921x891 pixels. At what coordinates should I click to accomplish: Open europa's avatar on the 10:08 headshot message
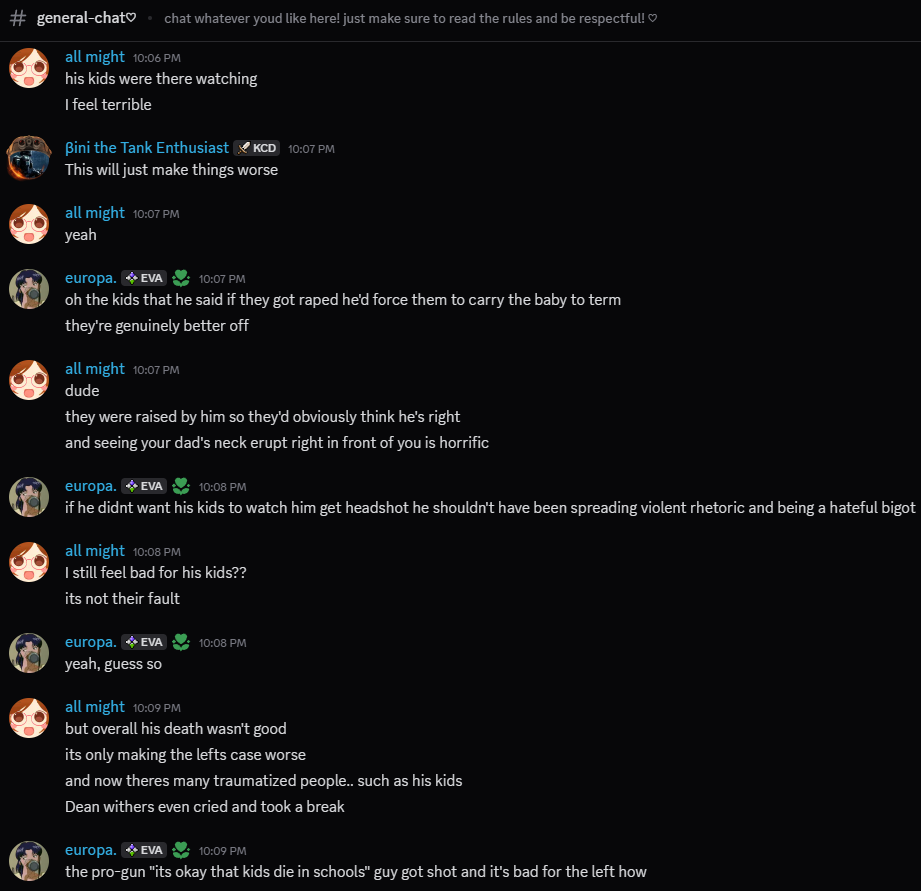(29, 497)
